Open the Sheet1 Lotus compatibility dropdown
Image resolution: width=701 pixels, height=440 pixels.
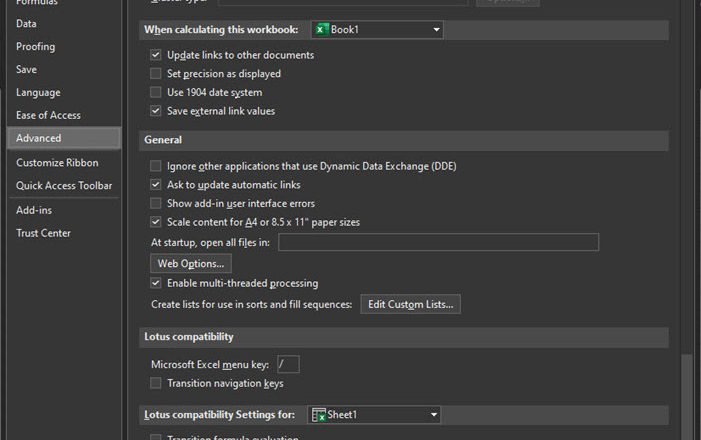click(x=374, y=415)
